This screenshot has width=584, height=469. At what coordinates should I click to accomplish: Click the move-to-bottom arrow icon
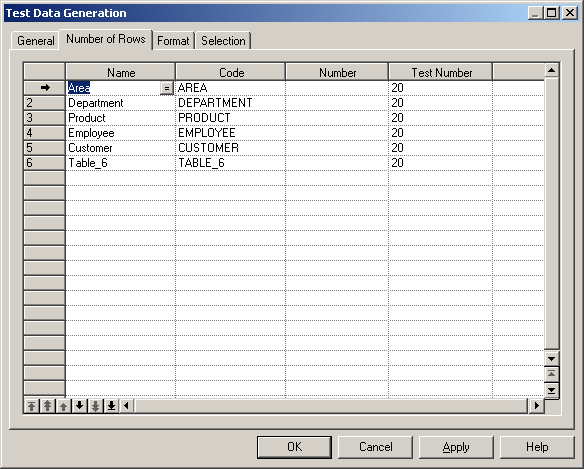pyautogui.click(x=111, y=406)
